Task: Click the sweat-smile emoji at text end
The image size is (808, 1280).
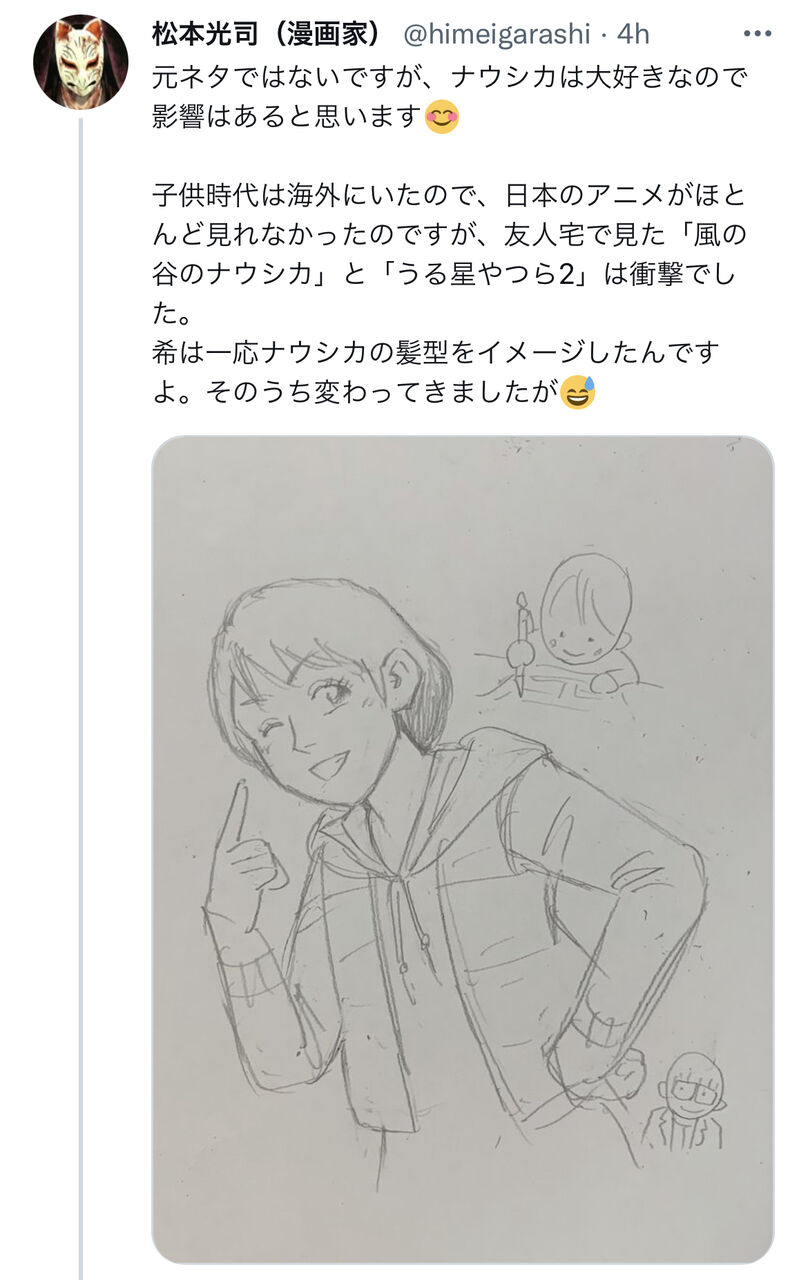Action: click(x=578, y=393)
